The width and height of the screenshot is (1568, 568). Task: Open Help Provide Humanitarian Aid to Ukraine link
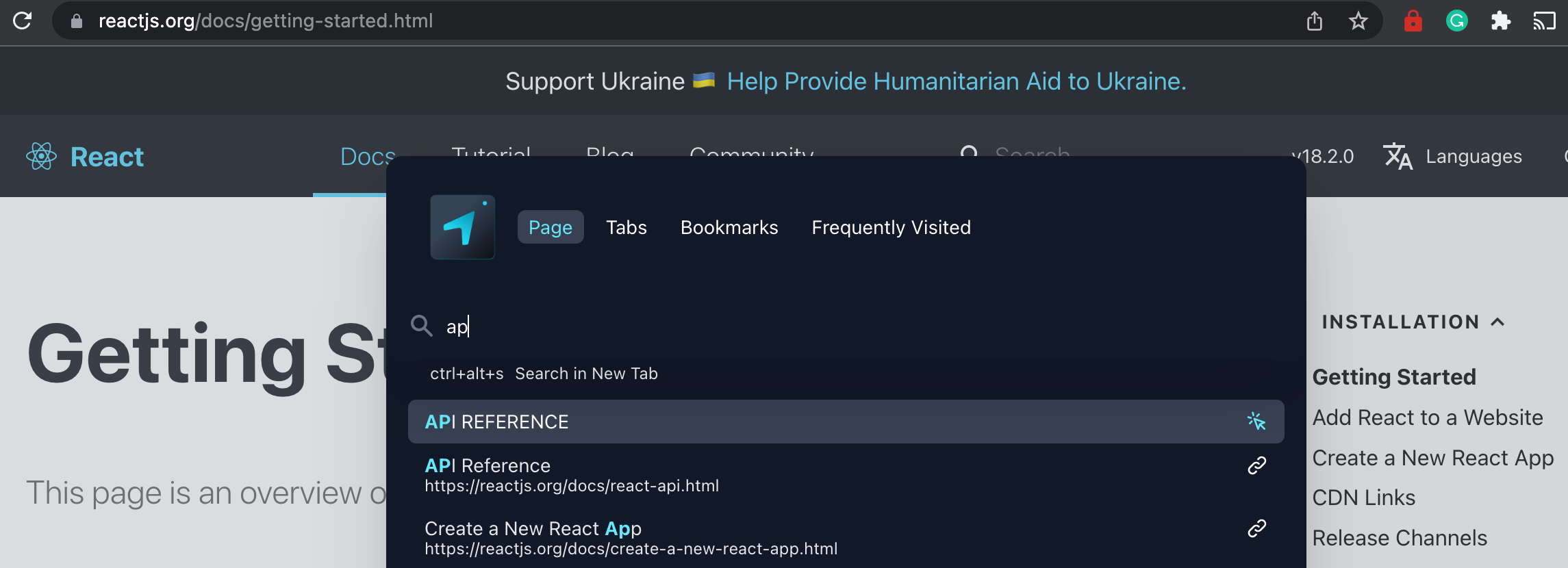(x=956, y=81)
